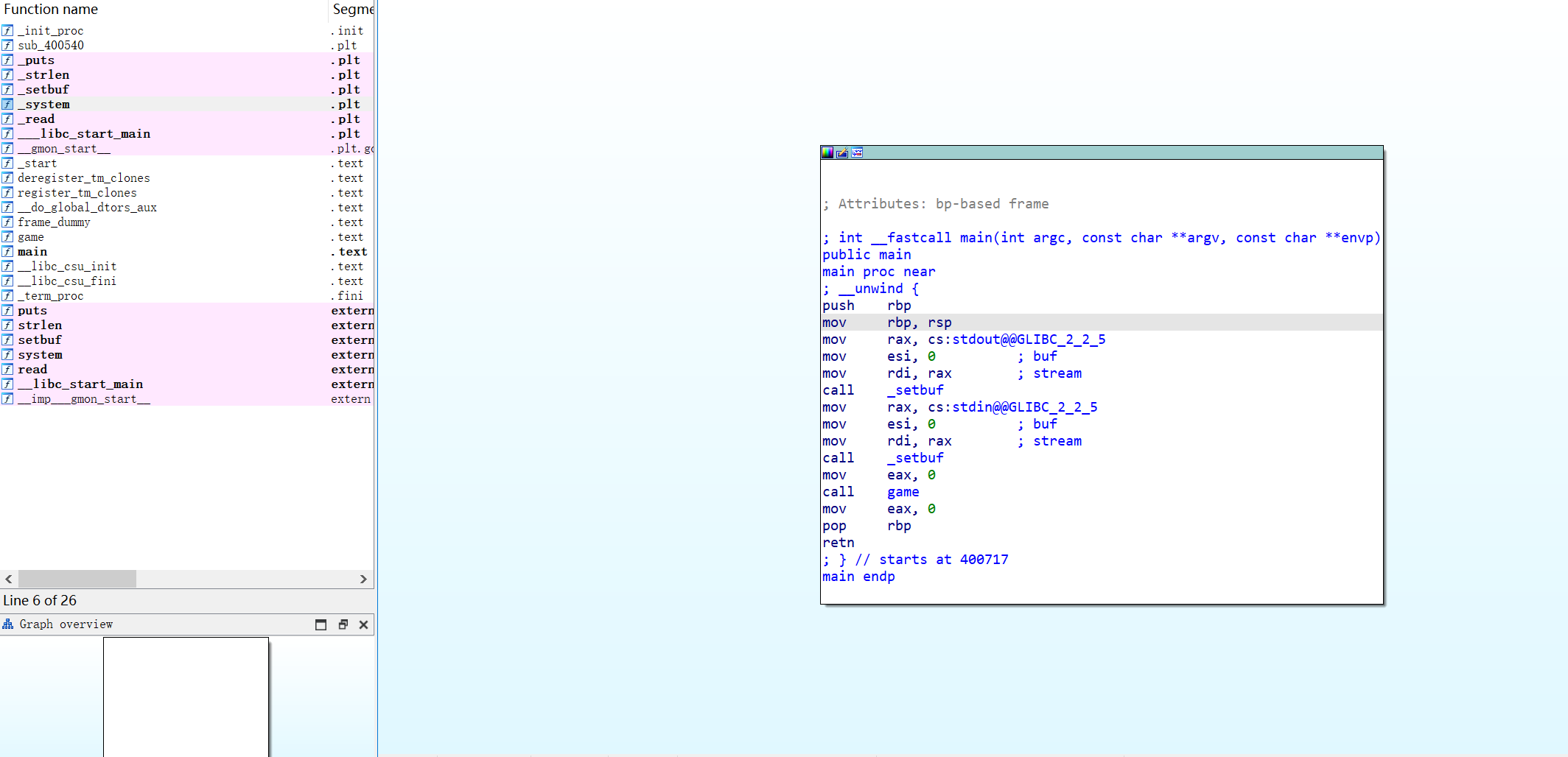Click the stdin@@GLIBC_2_2_5 reference

pyautogui.click(x=1025, y=407)
